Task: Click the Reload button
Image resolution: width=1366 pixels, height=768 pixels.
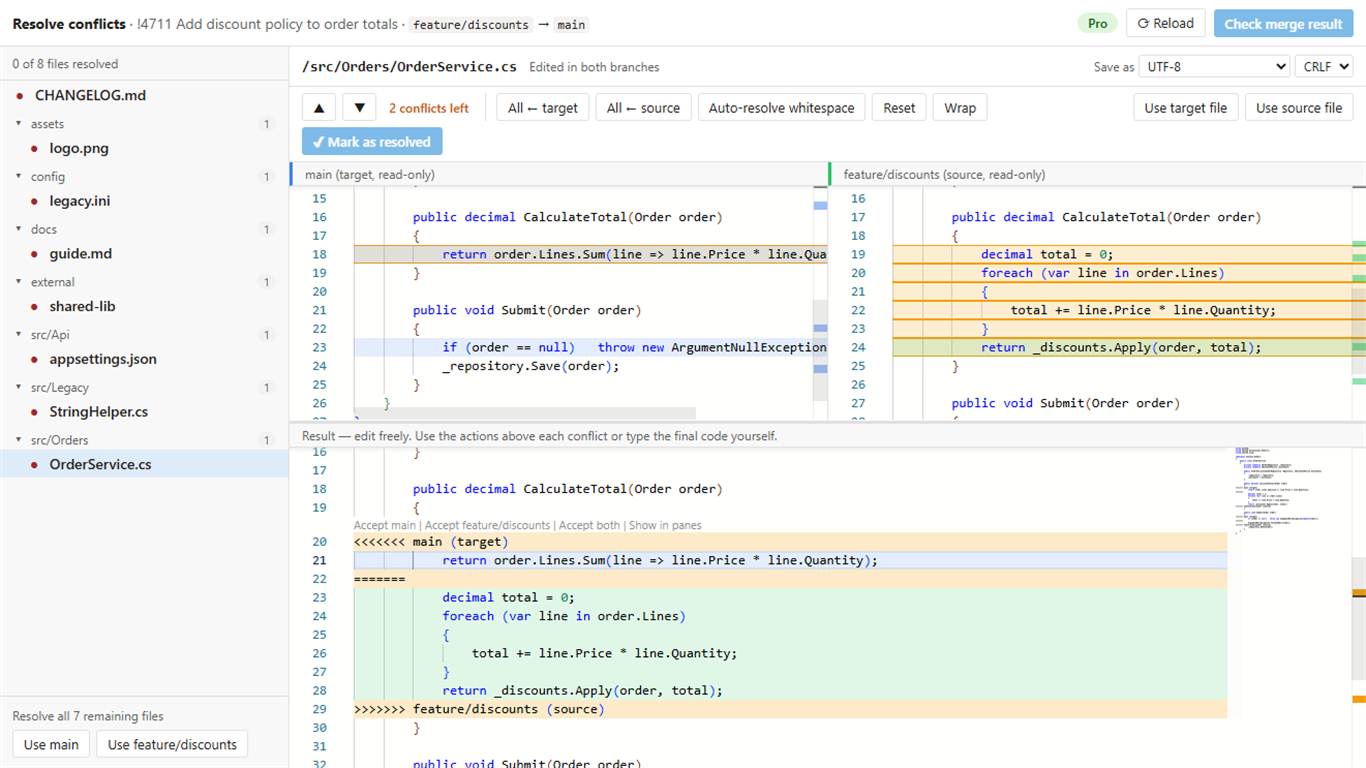Action: click(x=1166, y=23)
